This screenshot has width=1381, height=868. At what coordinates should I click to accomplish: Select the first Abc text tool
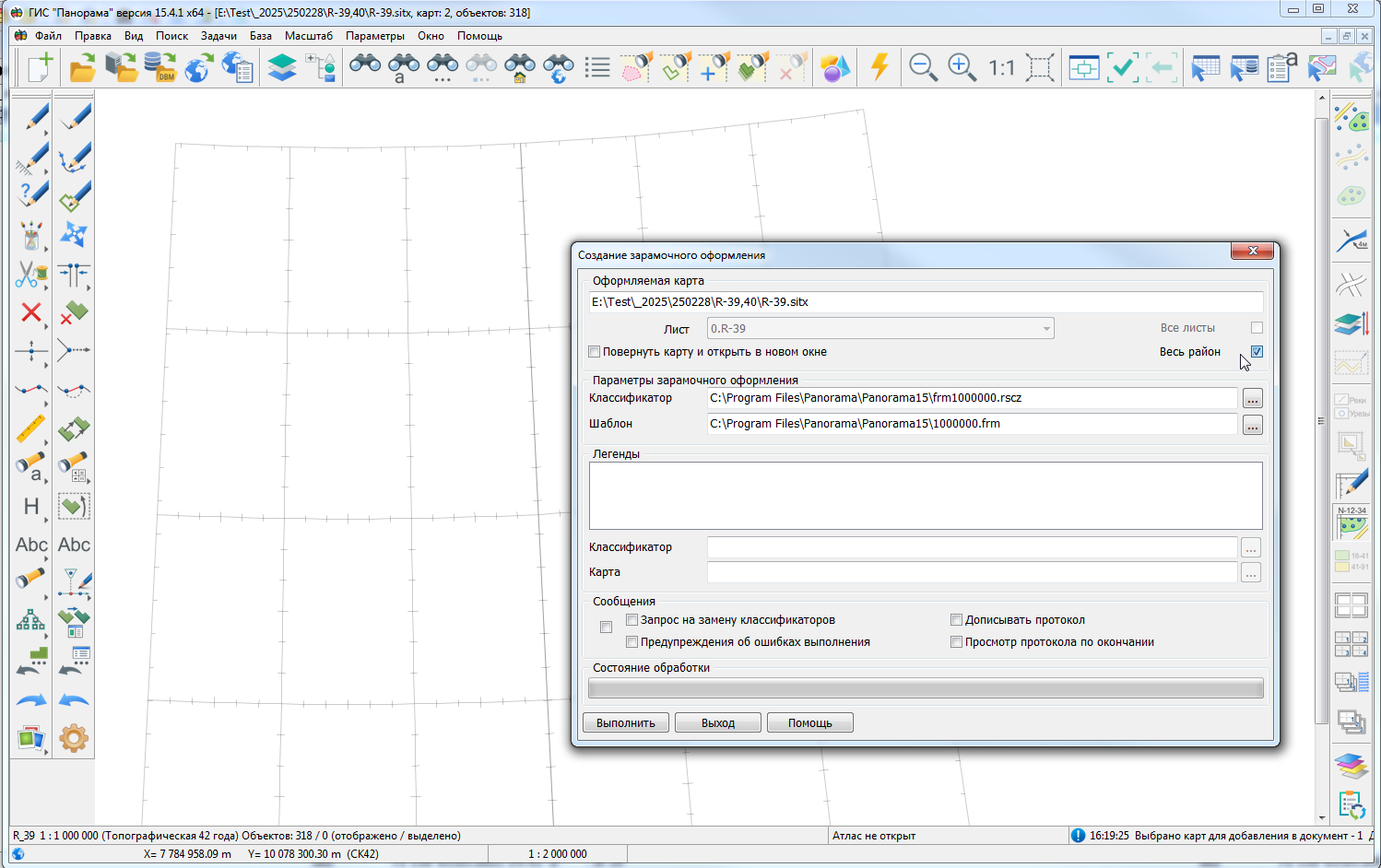[31, 545]
